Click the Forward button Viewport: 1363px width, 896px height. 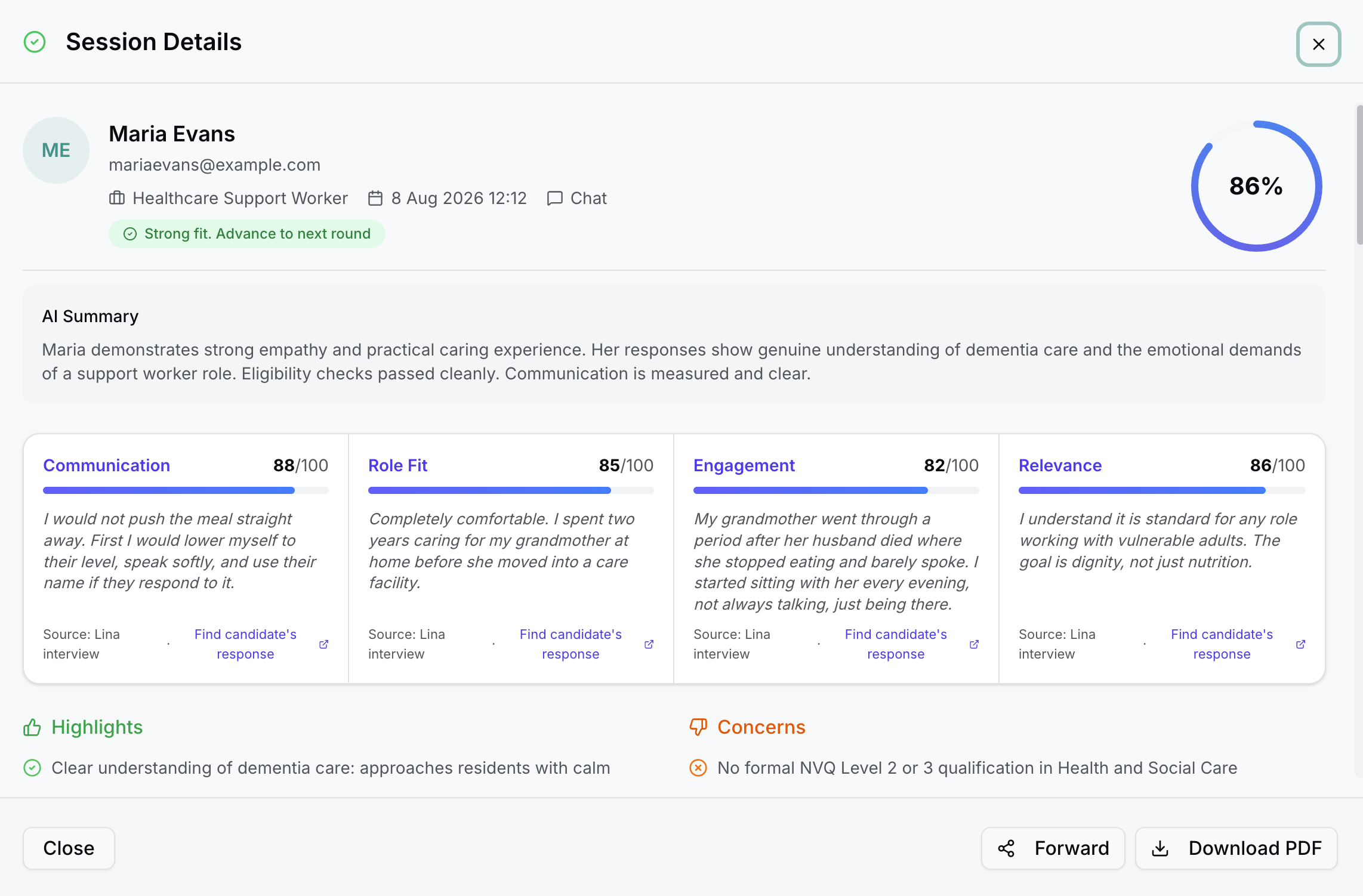coord(1053,848)
